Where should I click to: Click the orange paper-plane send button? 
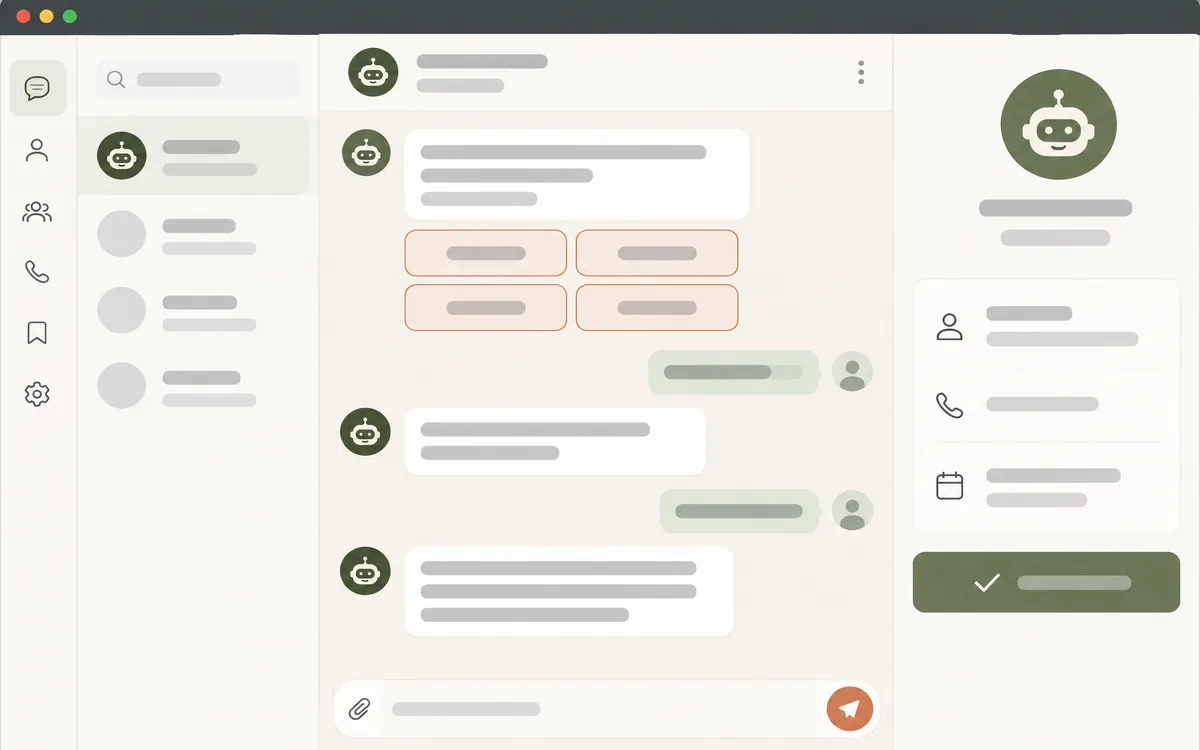pos(850,709)
